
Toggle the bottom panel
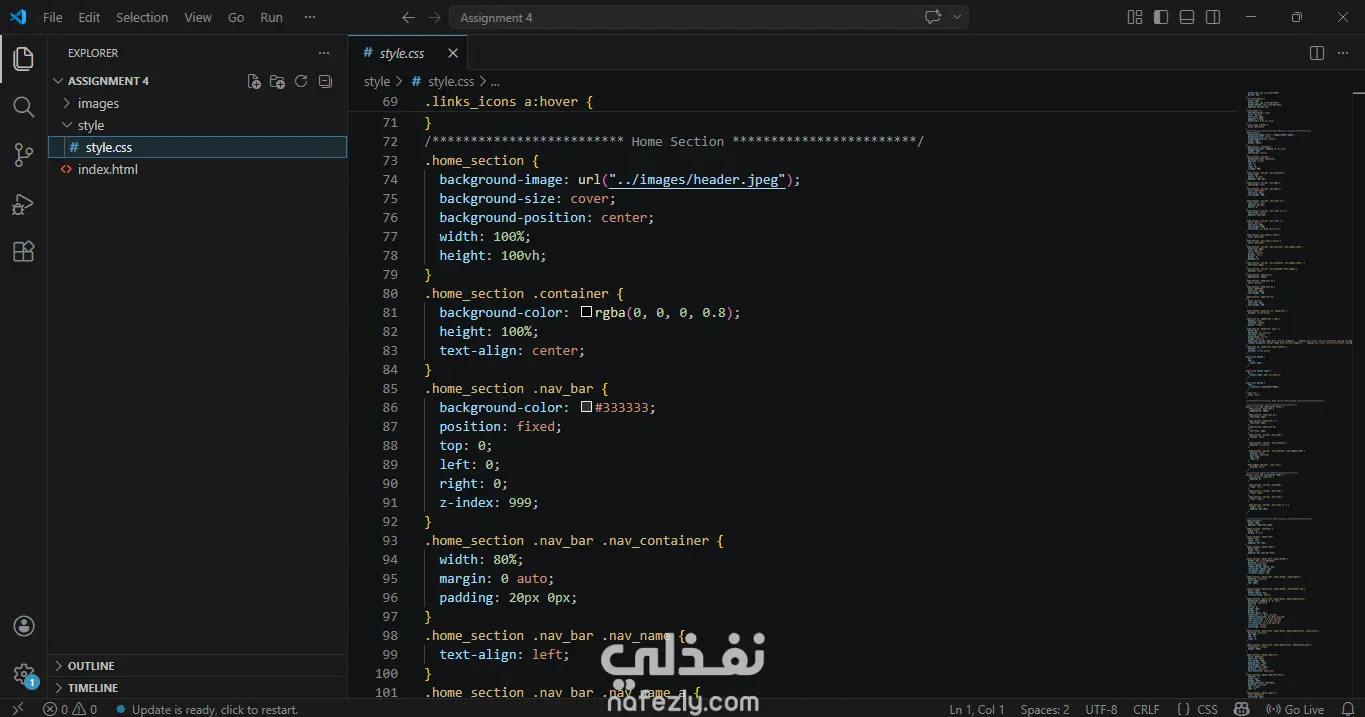1187,17
